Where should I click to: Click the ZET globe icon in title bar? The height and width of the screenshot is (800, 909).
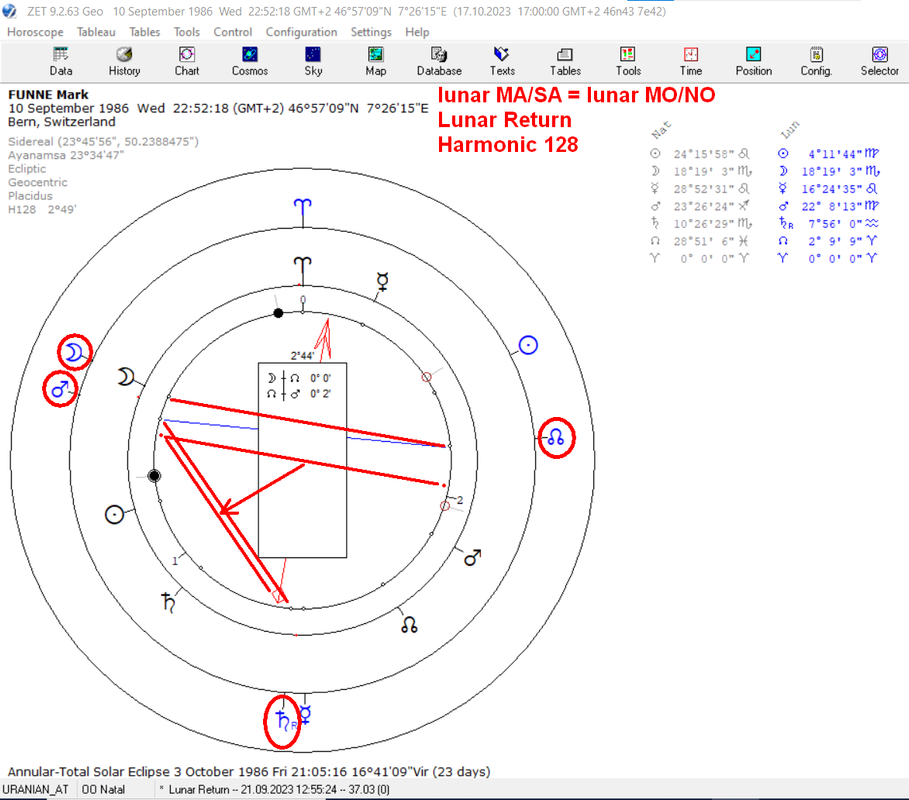click(x=9, y=11)
